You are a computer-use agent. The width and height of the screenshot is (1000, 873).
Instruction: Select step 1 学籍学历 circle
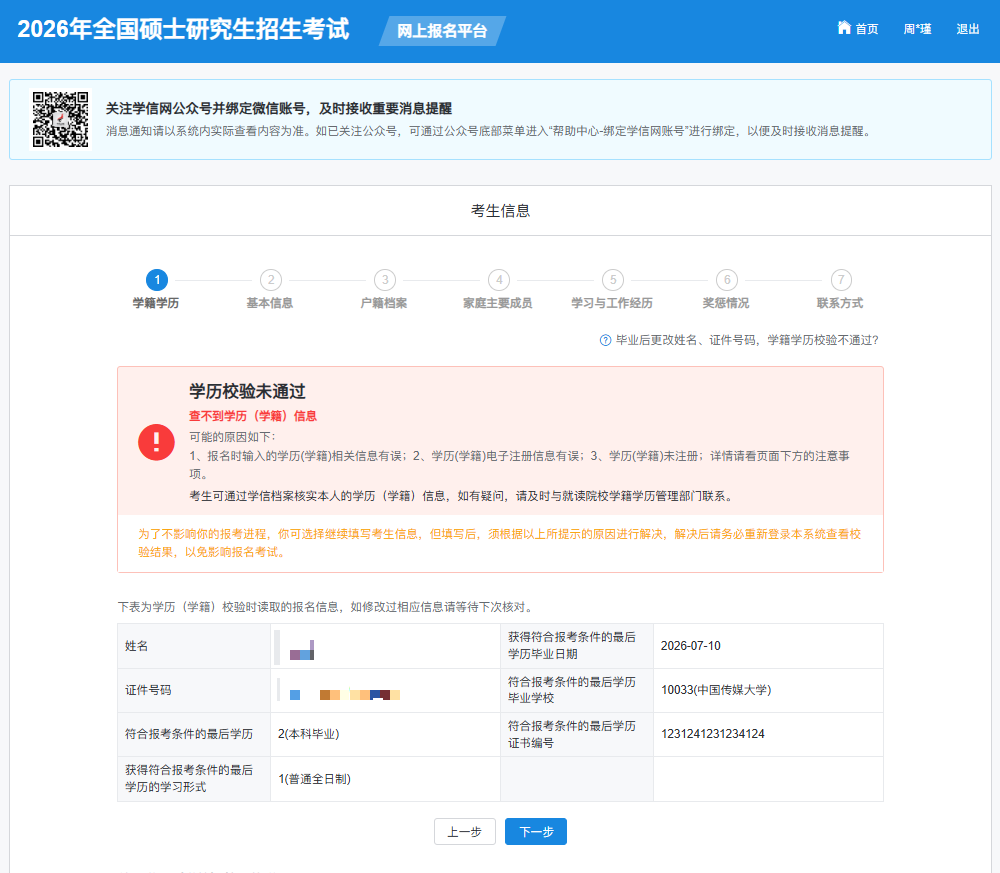pyautogui.click(x=156, y=280)
